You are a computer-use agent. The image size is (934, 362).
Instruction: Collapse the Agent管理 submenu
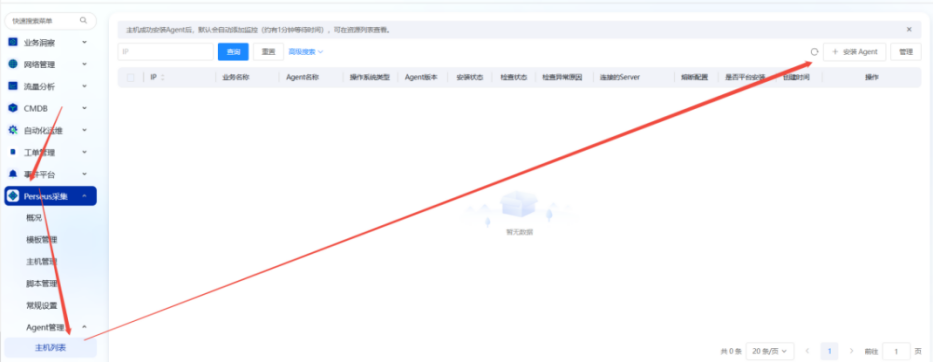point(84,327)
